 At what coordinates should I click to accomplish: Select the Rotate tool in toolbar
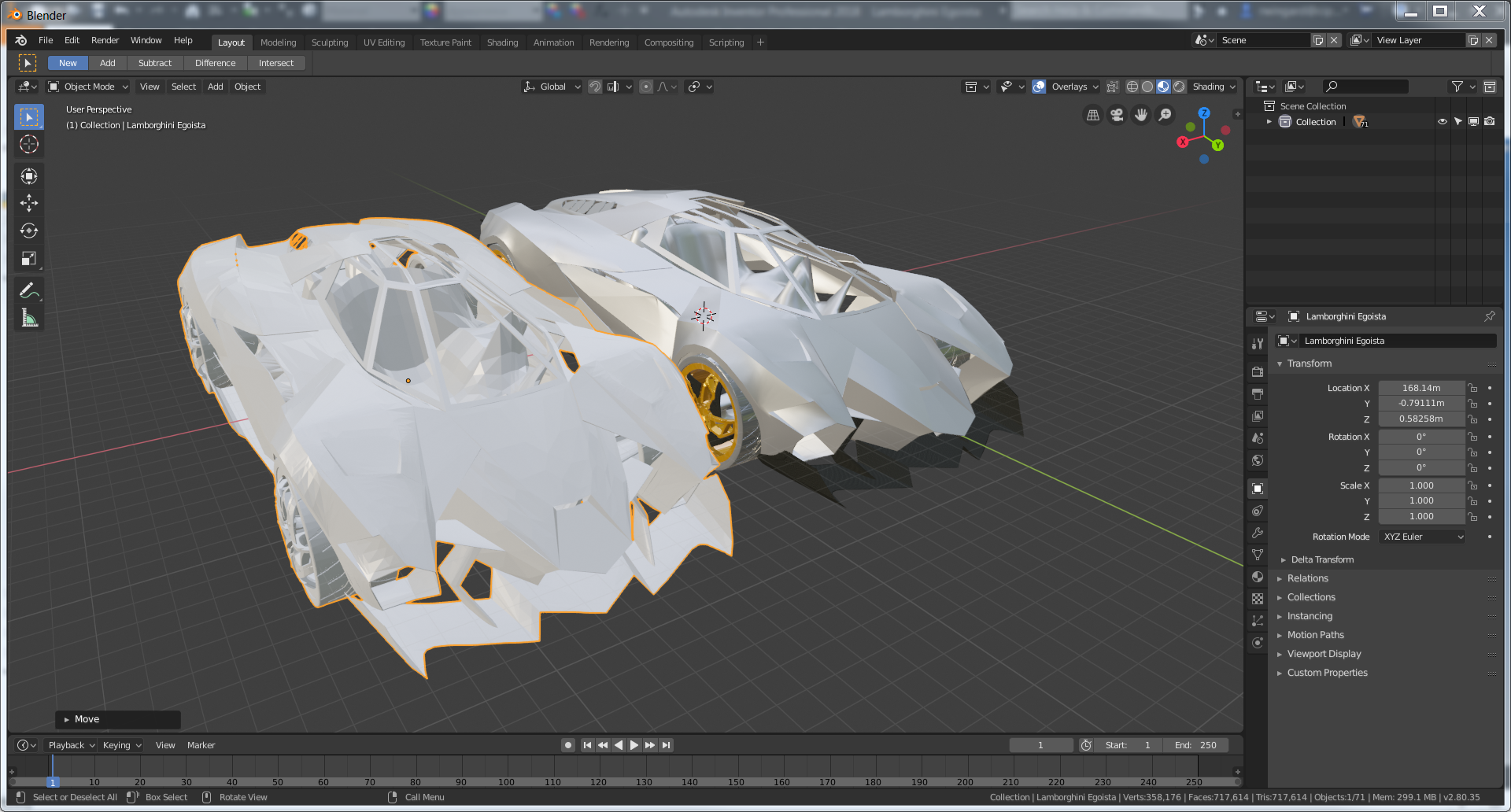[x=29, y=231]
